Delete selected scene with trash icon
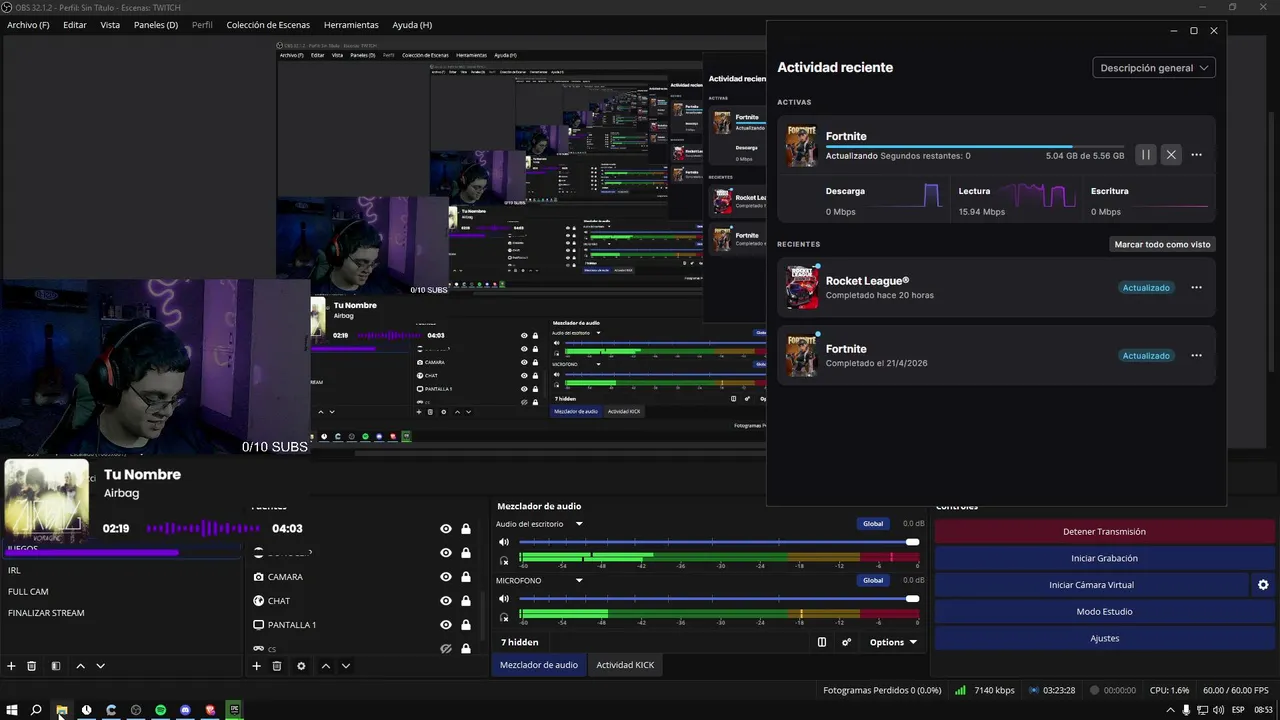 coord(32,666)
